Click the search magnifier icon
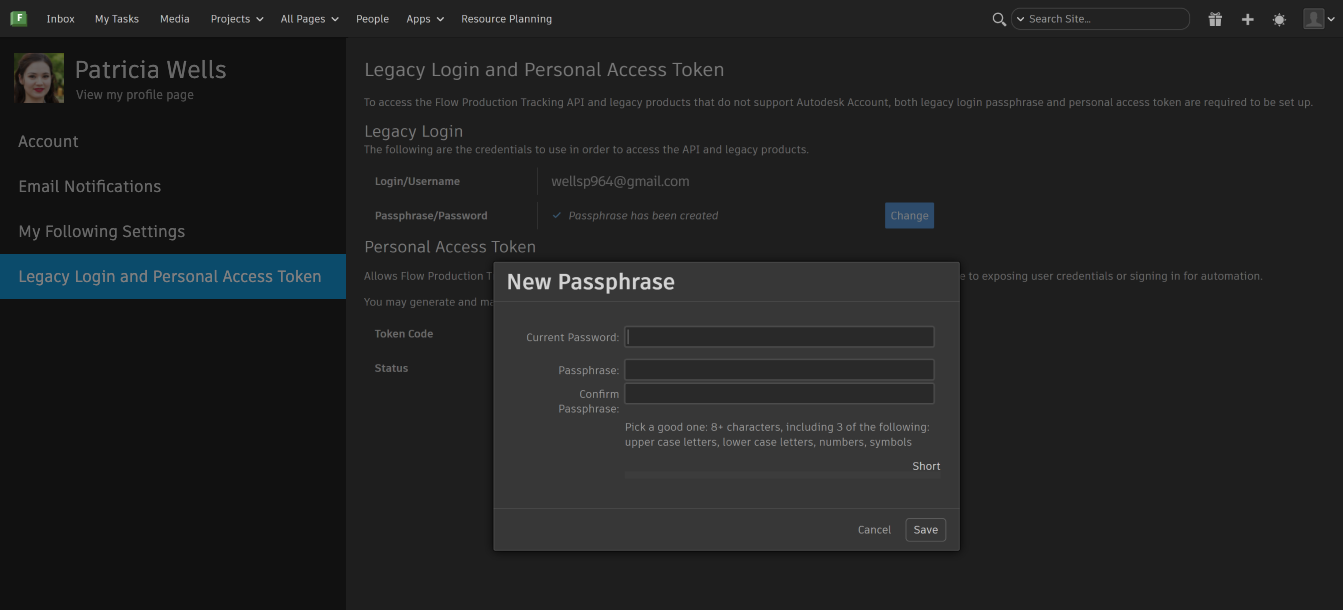The width and height of the screenshot is (1343, 610). pyautogui.click(x=998, y=19)
